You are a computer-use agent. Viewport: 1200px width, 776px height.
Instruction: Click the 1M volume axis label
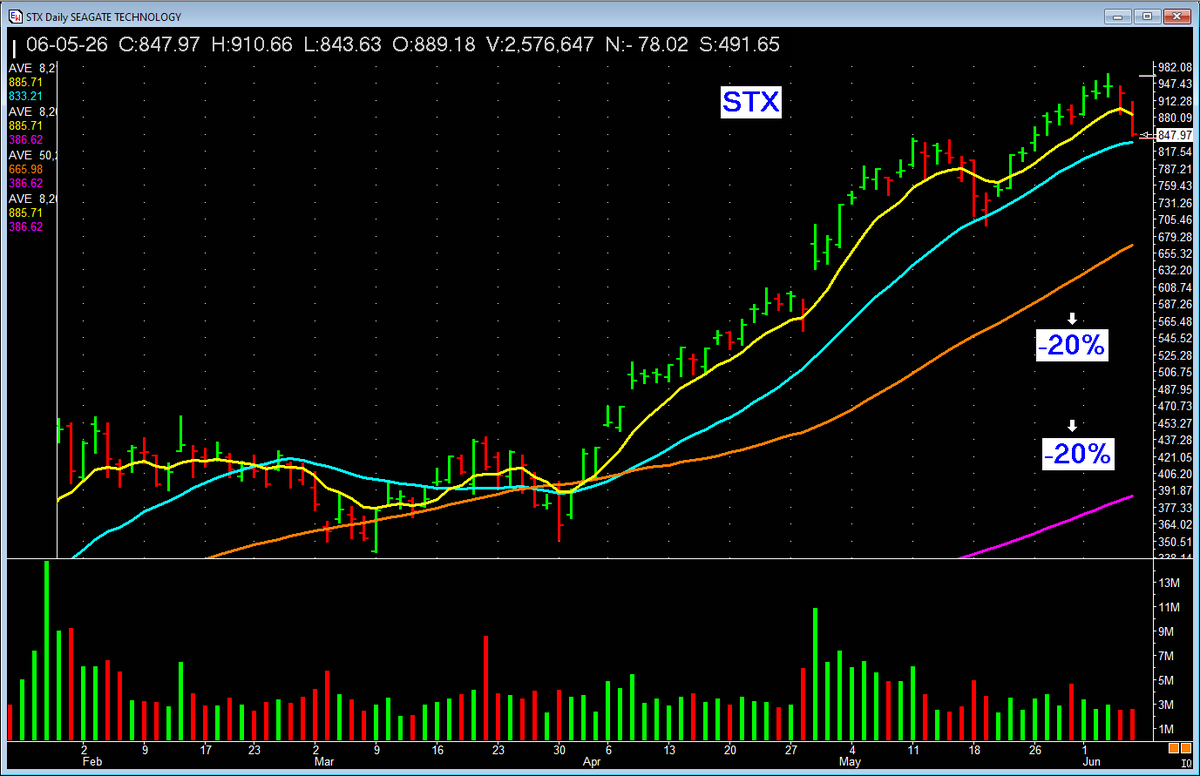pyautogui.click(x=1164, y=730)
